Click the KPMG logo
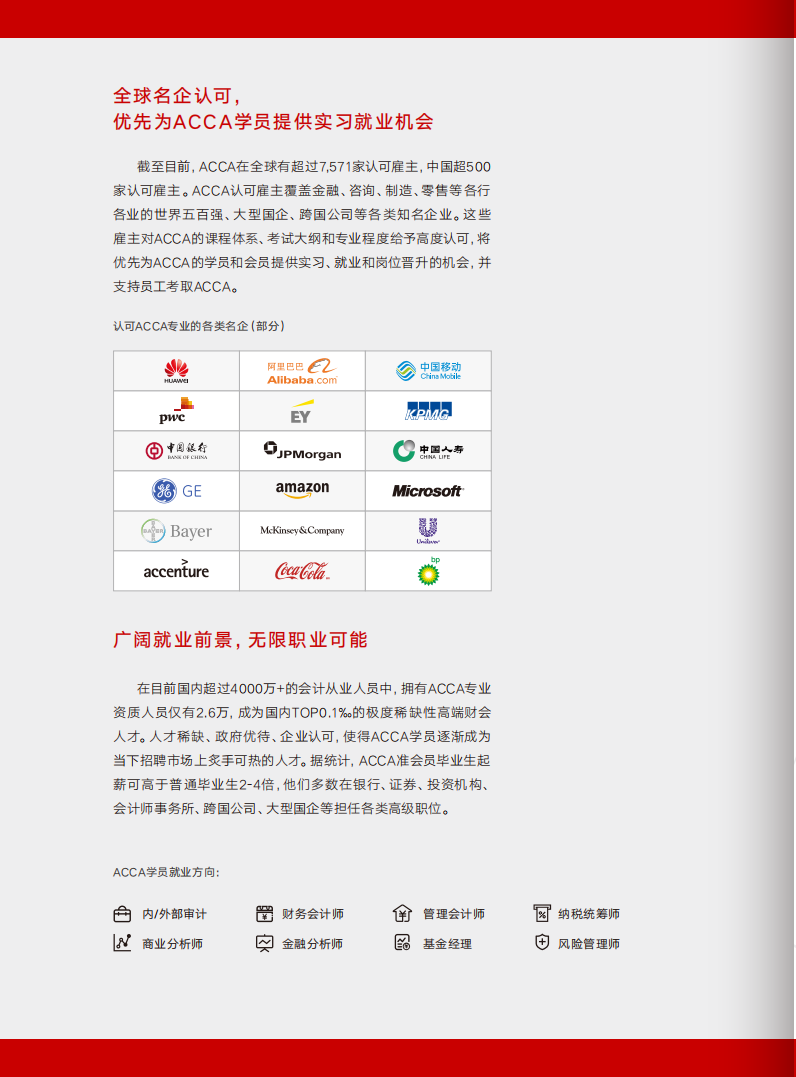 pos(428,411)
